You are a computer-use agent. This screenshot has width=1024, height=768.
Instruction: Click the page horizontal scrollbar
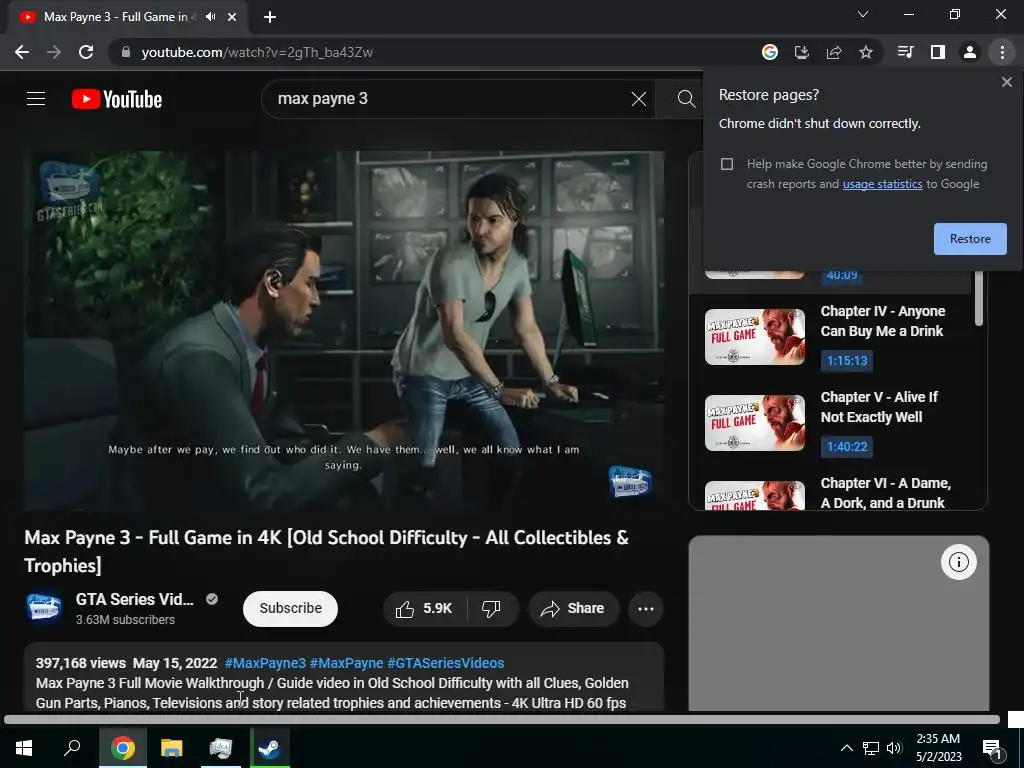pos(502,720)
